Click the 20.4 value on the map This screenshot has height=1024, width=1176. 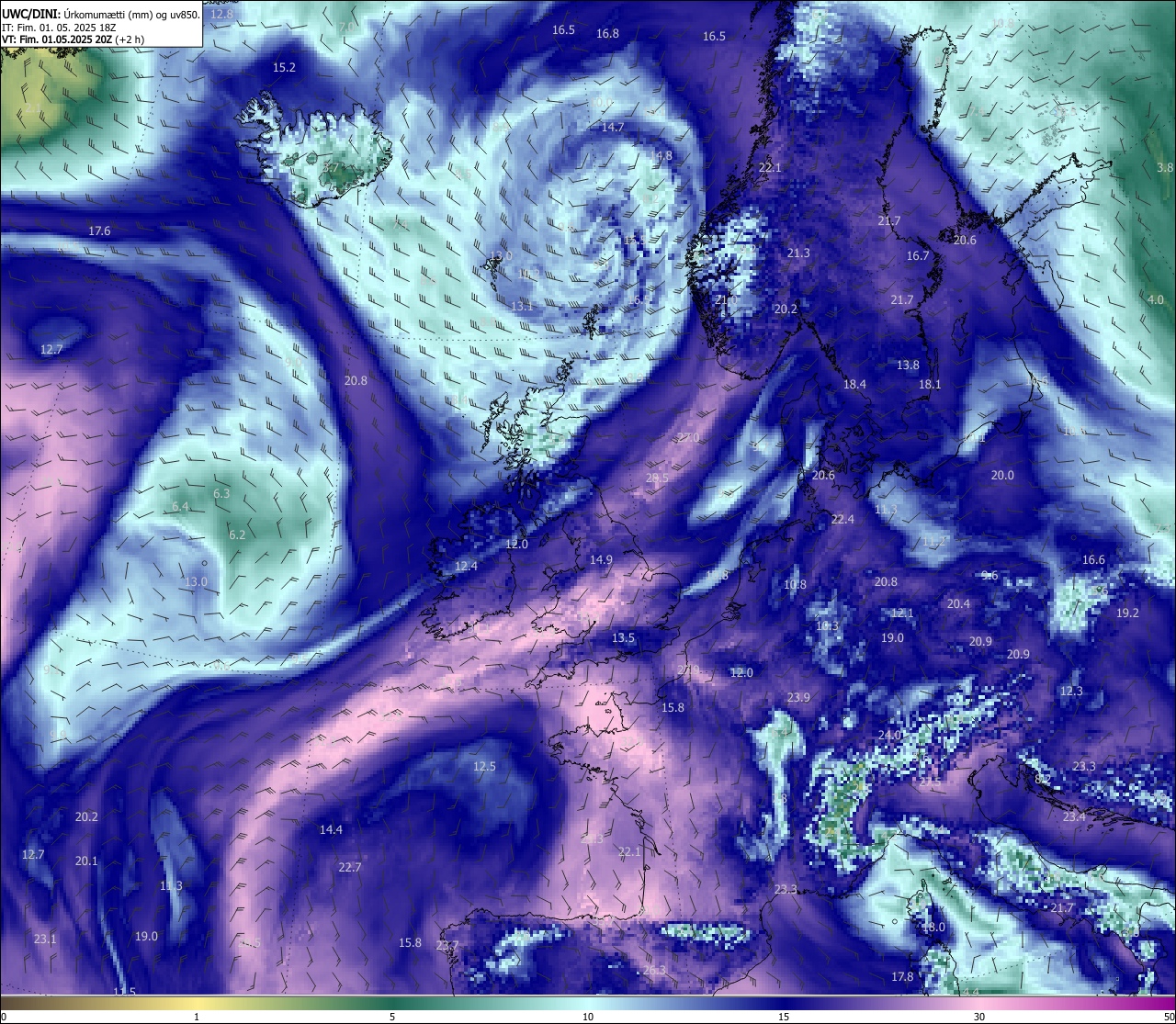(958, 604)
